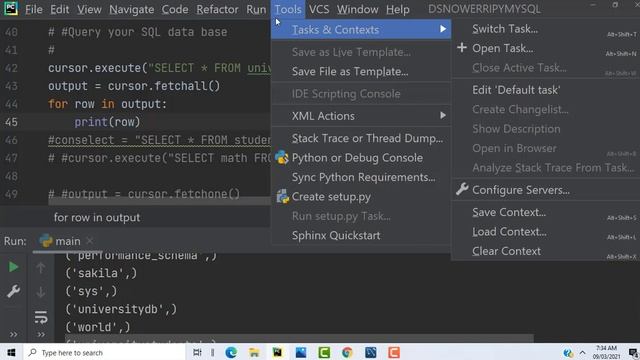Select the main run tab
The height and width of the screenshot is (360, 640).
tap(67, 241)
